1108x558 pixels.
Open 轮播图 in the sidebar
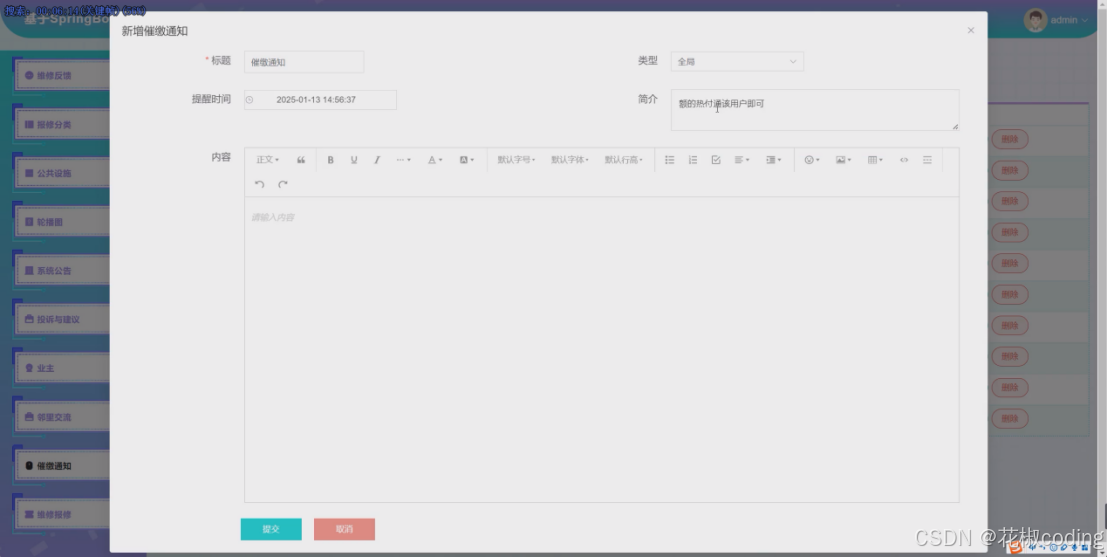pyautogui.click(x=62, y=222)
